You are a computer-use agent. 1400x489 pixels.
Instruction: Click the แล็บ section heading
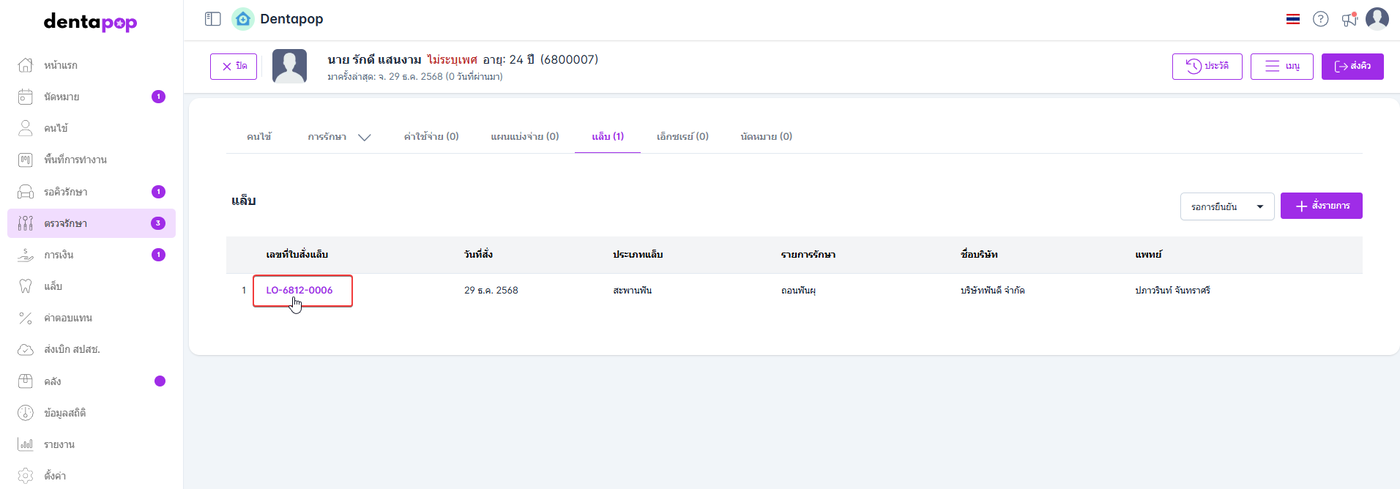pyautogui.click(x=244, y=201)
